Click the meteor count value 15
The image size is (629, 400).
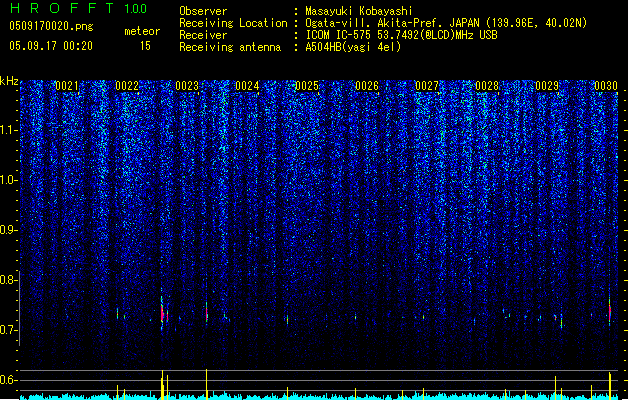click(x=145, y=46)
